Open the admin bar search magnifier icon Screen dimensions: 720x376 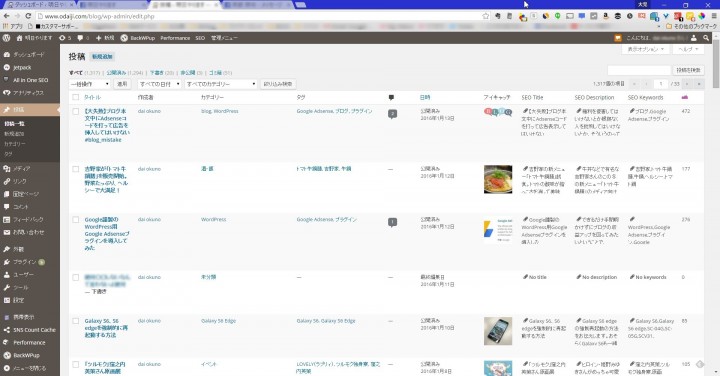pyautogui.click(x=706, y=38)
